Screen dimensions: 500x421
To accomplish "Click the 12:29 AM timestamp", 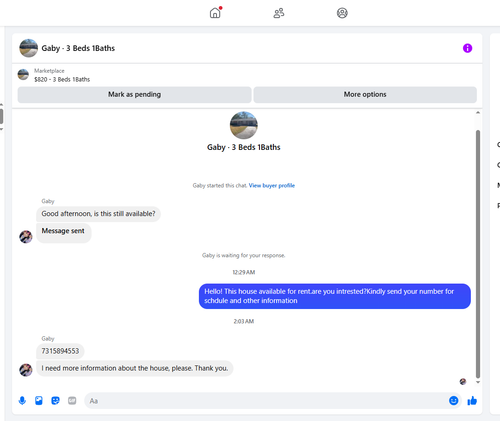I will point(244,272).
